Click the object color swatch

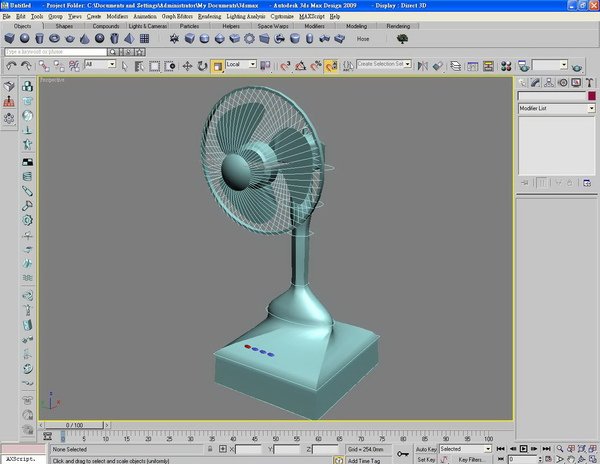(592, 96)
